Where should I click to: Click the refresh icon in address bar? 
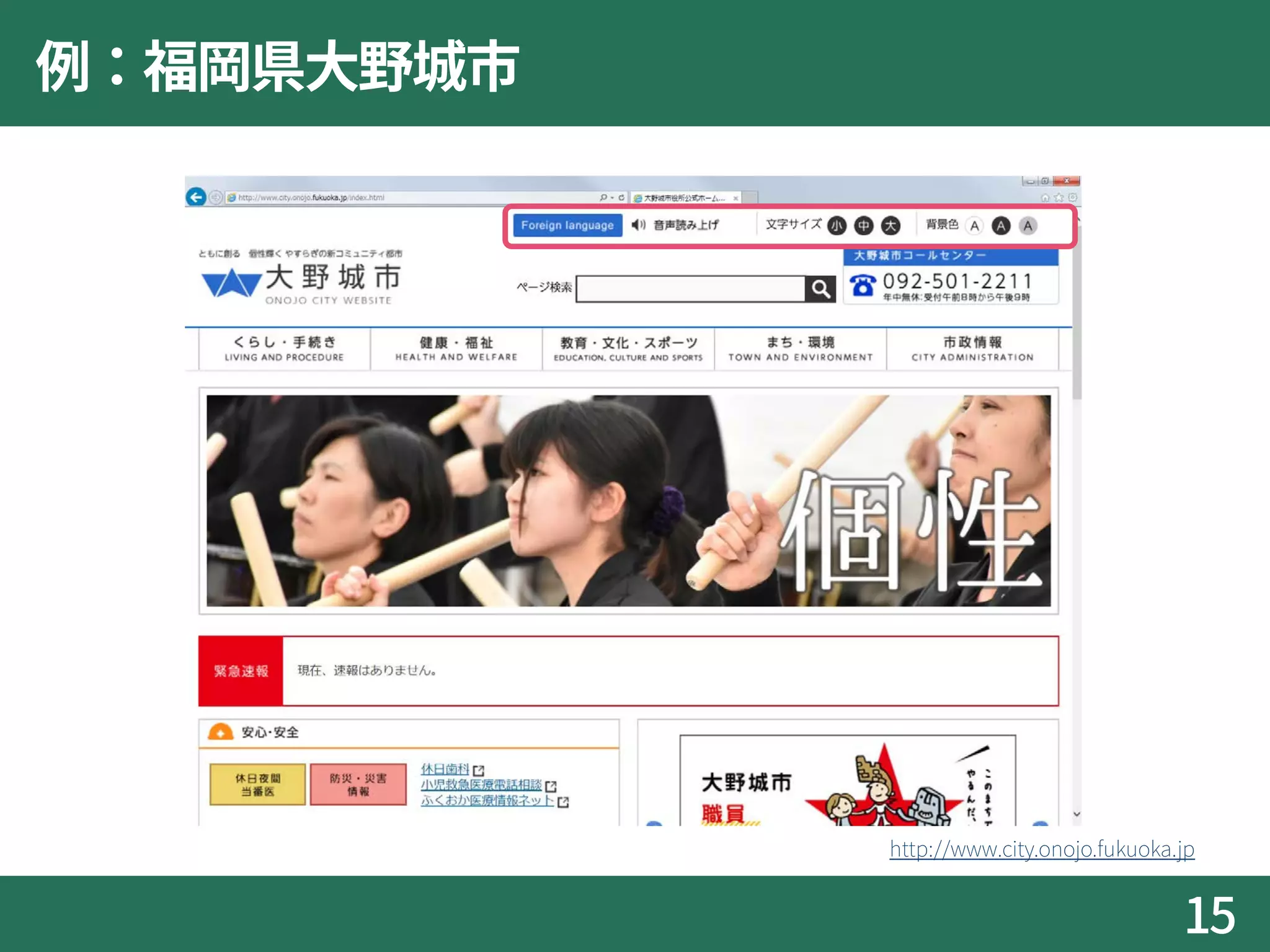coord(621,198)
